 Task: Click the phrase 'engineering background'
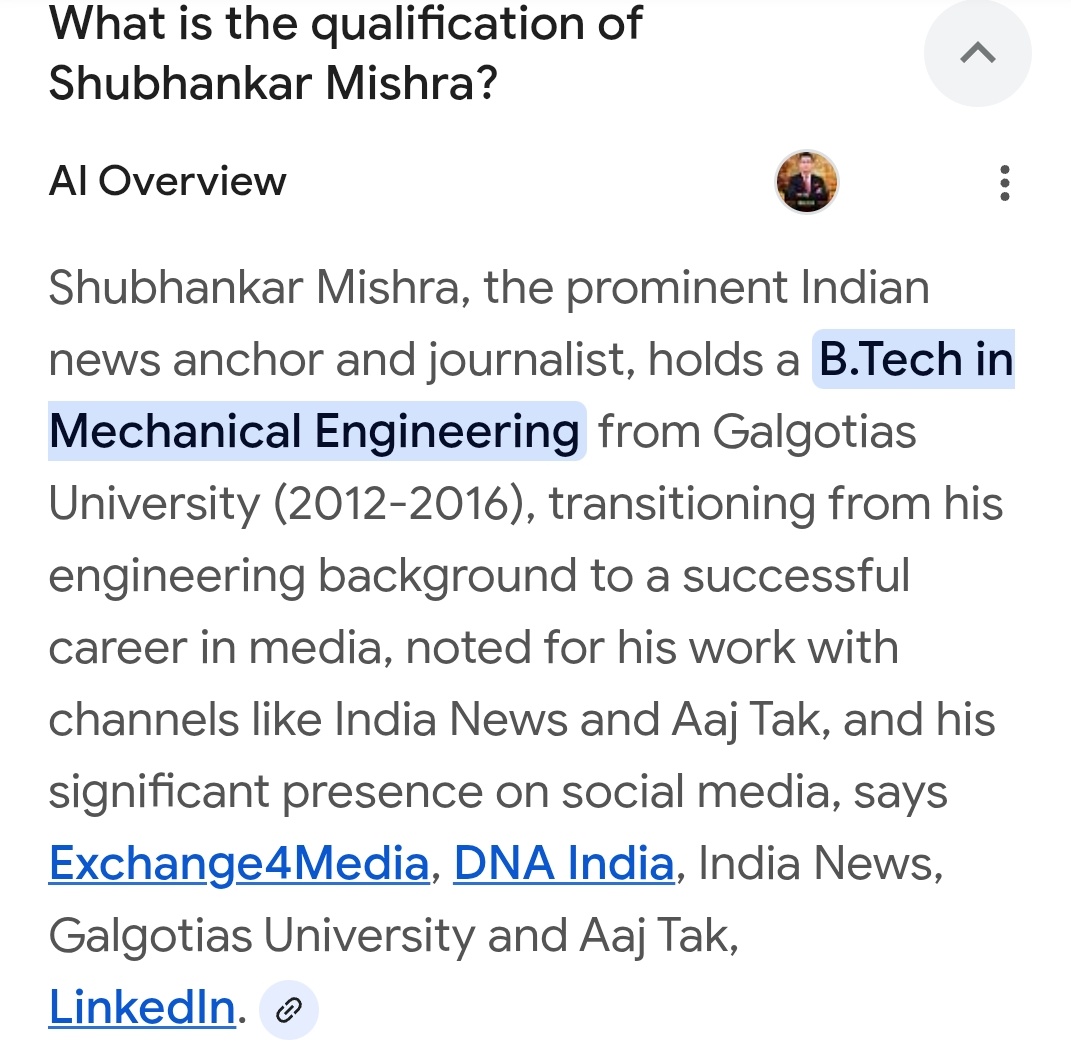[x=312, y=576]
